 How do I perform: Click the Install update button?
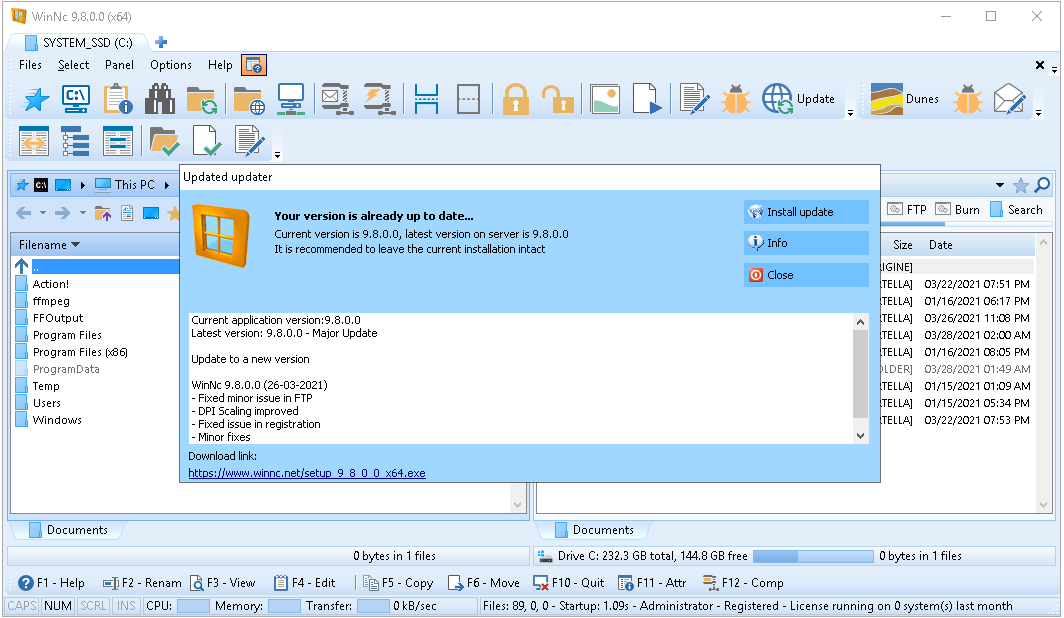point(806,212)
